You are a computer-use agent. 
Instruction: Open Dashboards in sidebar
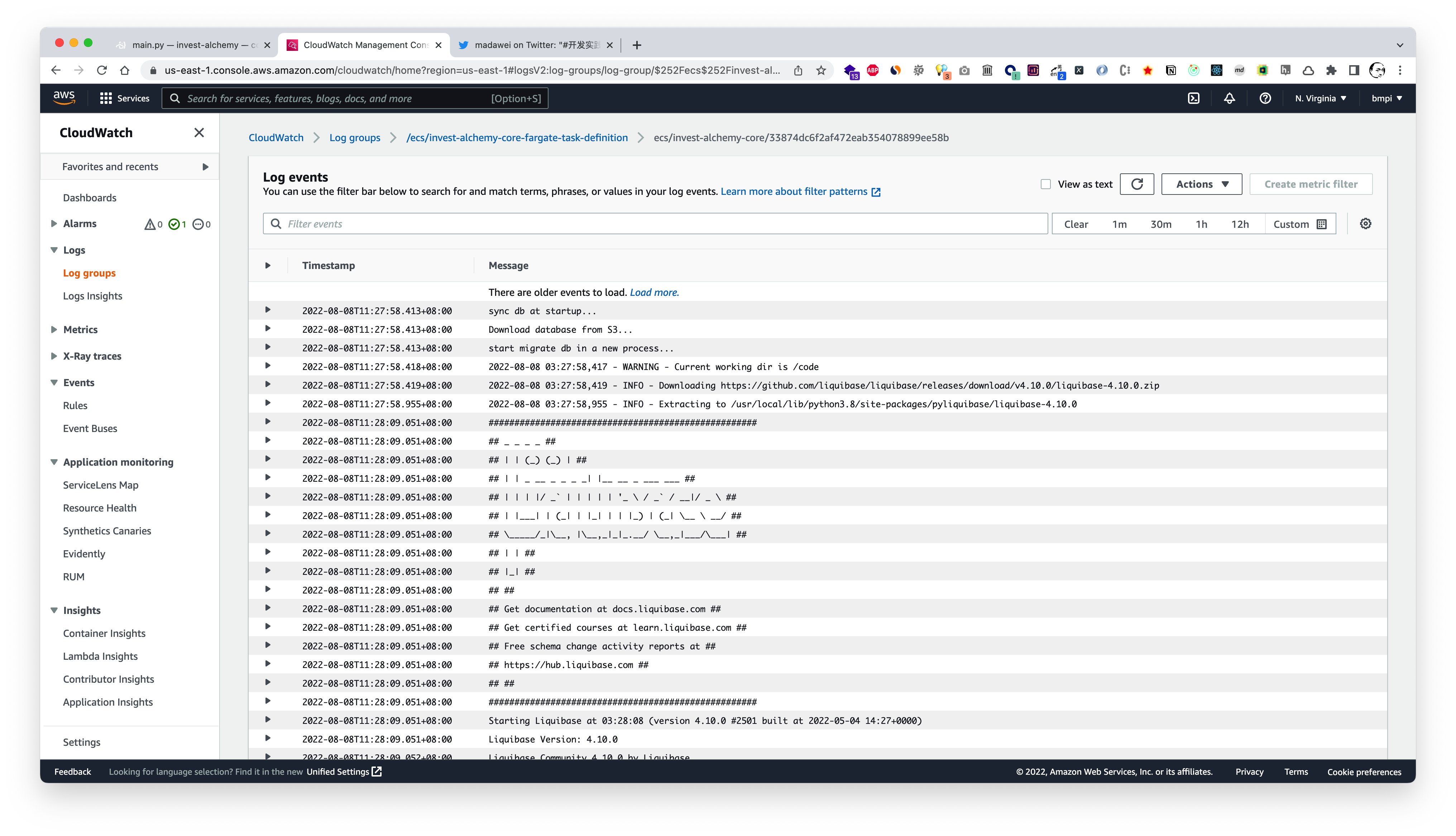90,198
